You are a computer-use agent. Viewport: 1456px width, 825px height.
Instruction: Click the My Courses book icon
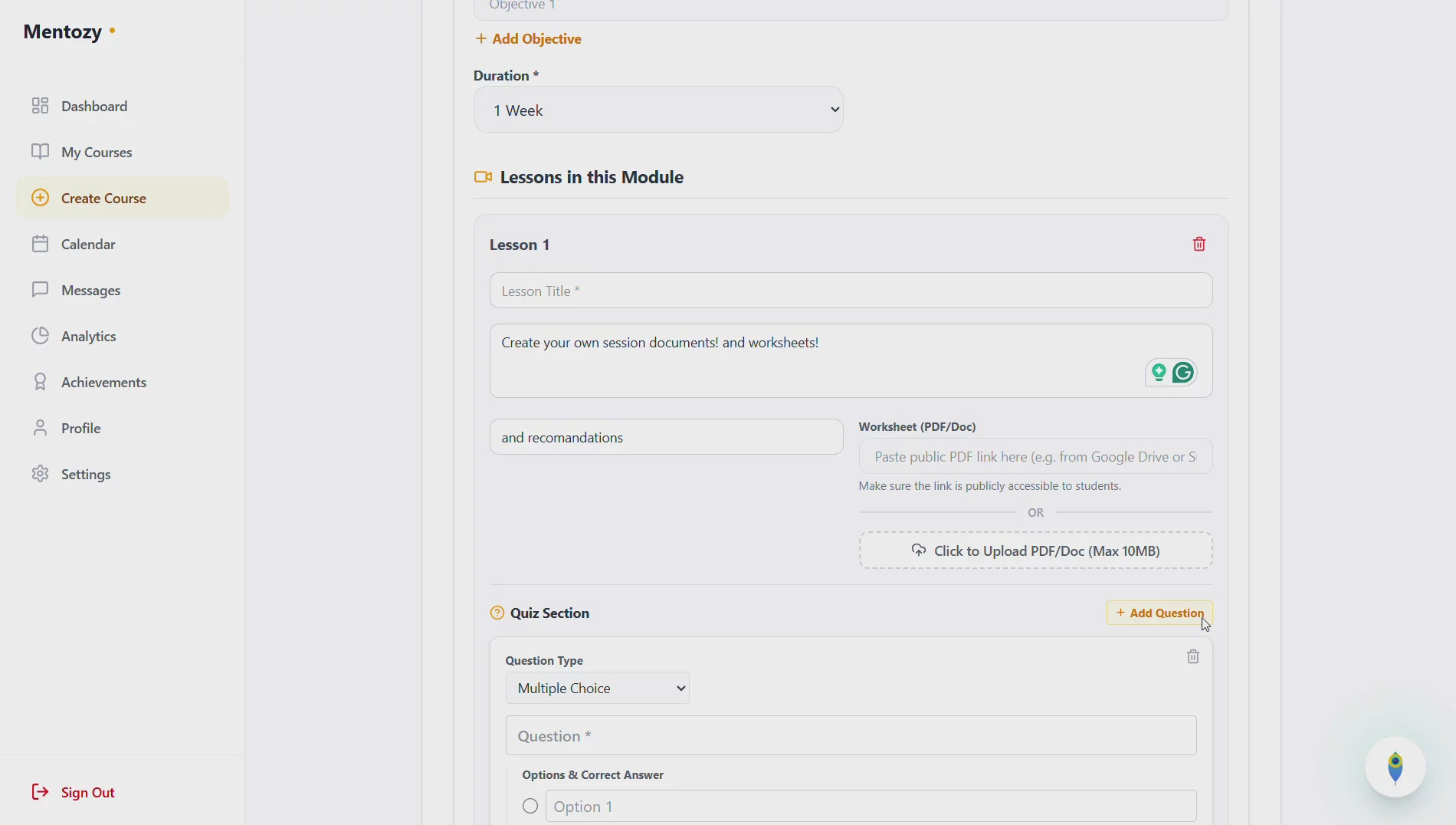(40, 151)
